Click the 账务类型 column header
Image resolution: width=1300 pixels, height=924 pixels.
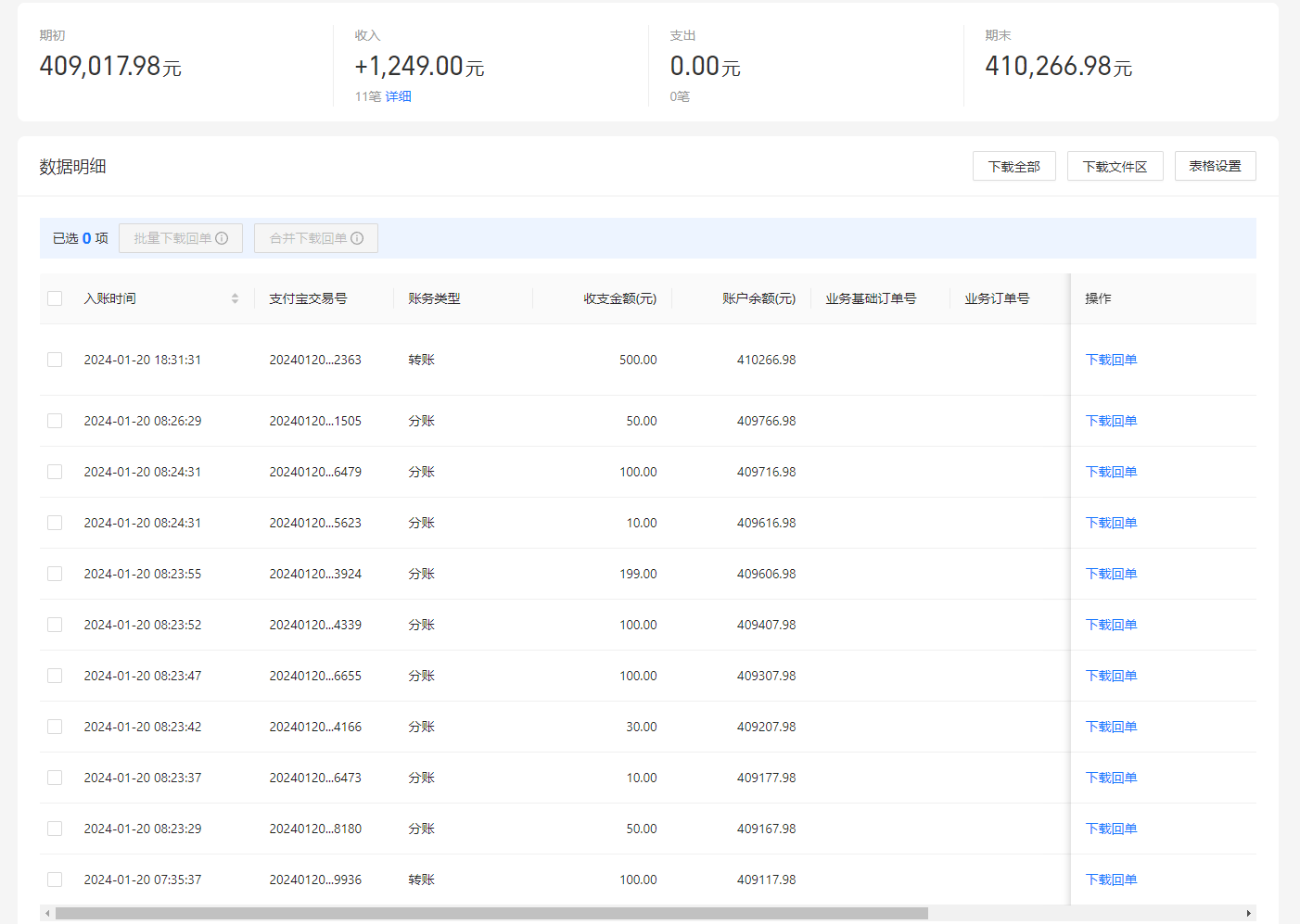click(434, 298)
